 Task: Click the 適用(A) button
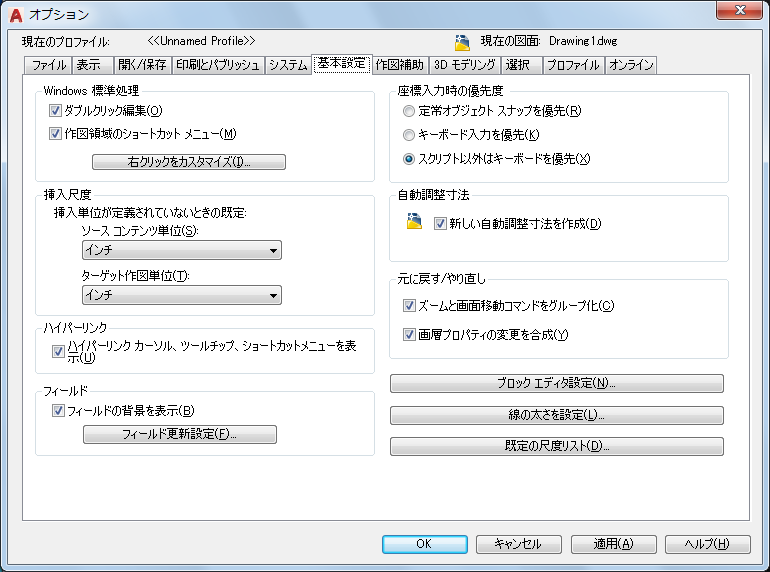[x=613, y=544]
